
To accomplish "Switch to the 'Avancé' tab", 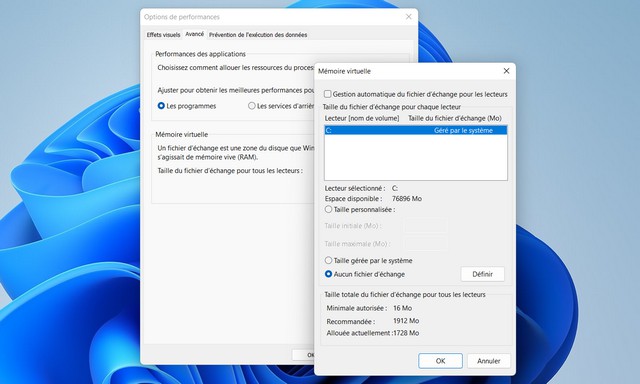I will coord(195,34).
